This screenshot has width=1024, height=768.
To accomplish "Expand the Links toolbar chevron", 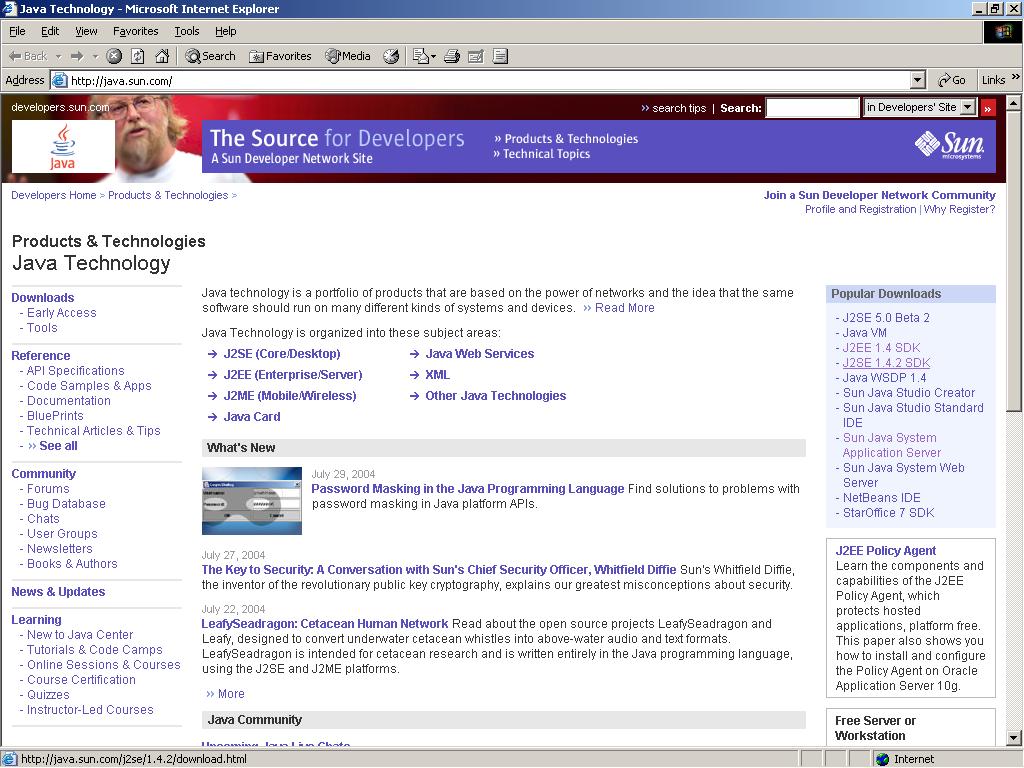I will pyautogui.click(x=1016, y=77).
